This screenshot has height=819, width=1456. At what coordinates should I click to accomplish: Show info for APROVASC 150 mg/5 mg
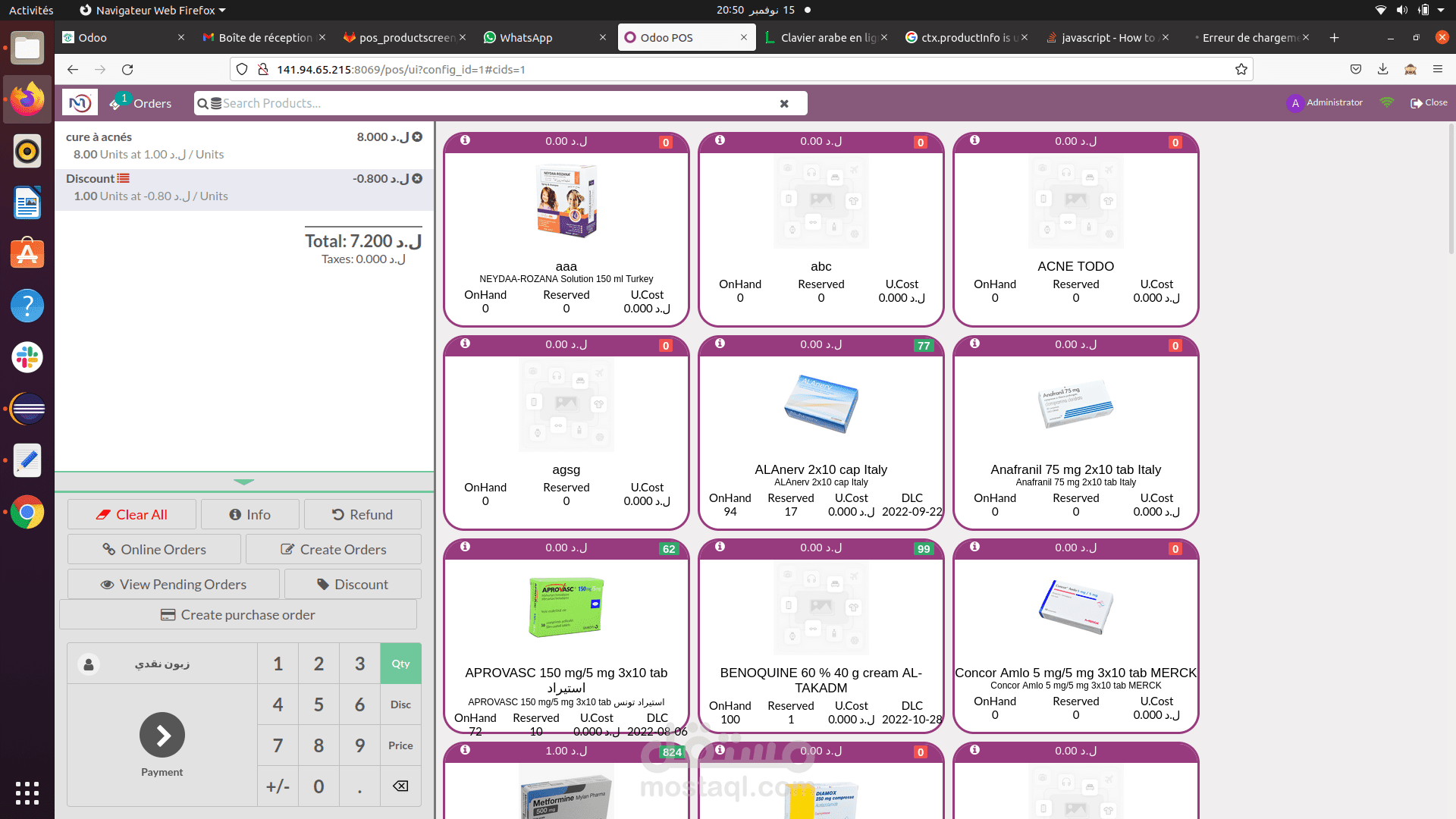click(x=465, y=547)
